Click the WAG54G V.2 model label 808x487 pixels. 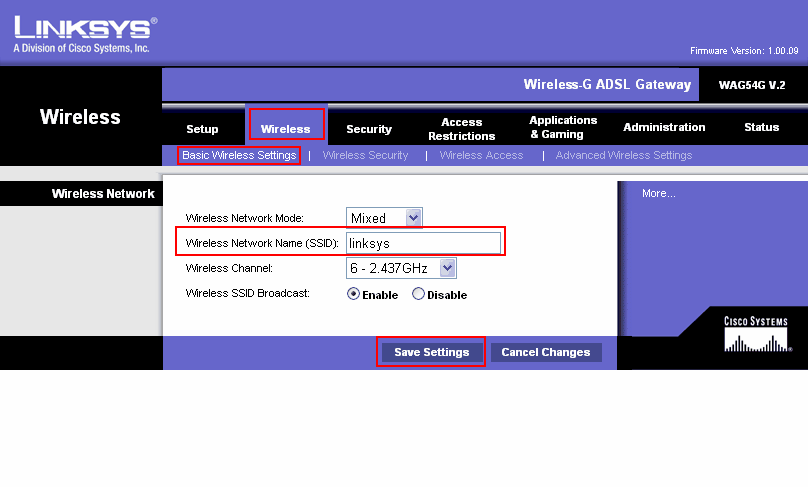click(752, 85)
